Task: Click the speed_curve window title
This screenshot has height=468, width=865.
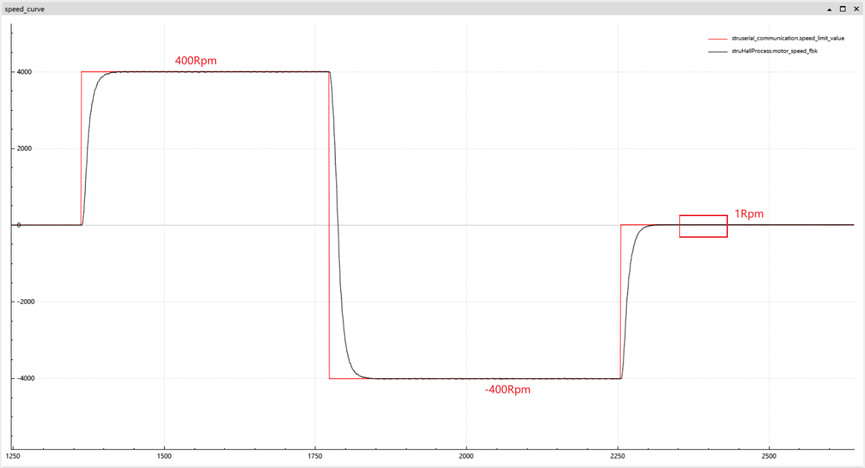Action: (25, 9)
